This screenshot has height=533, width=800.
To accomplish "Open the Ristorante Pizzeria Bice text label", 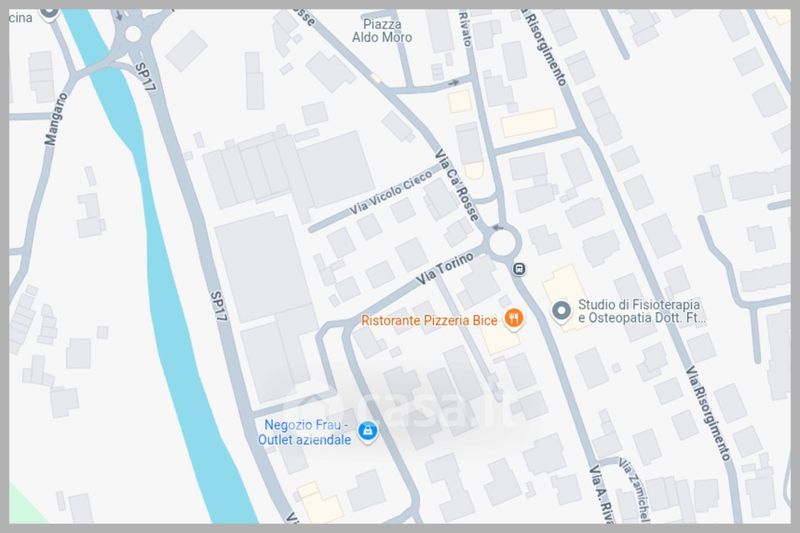I will tap(429, 320).
